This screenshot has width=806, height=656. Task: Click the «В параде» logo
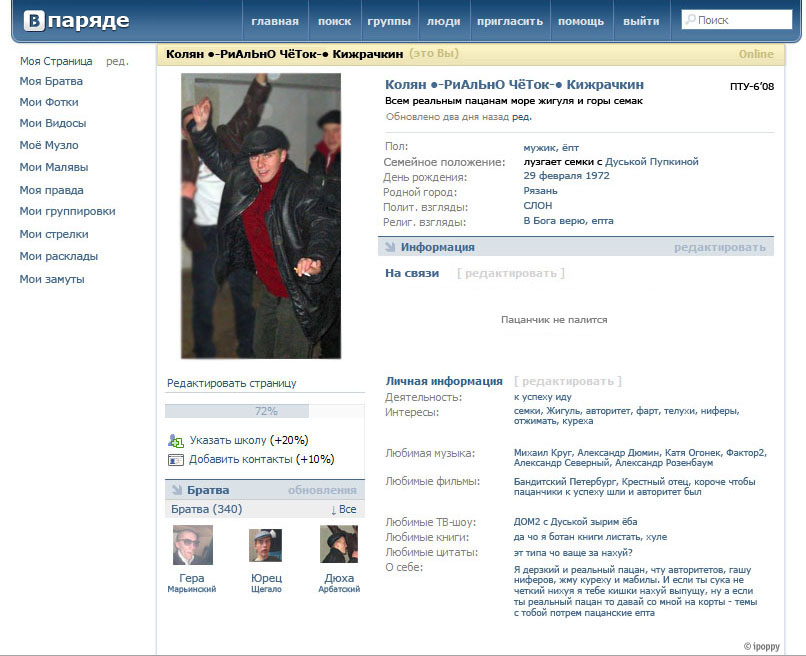pos(76,21)
